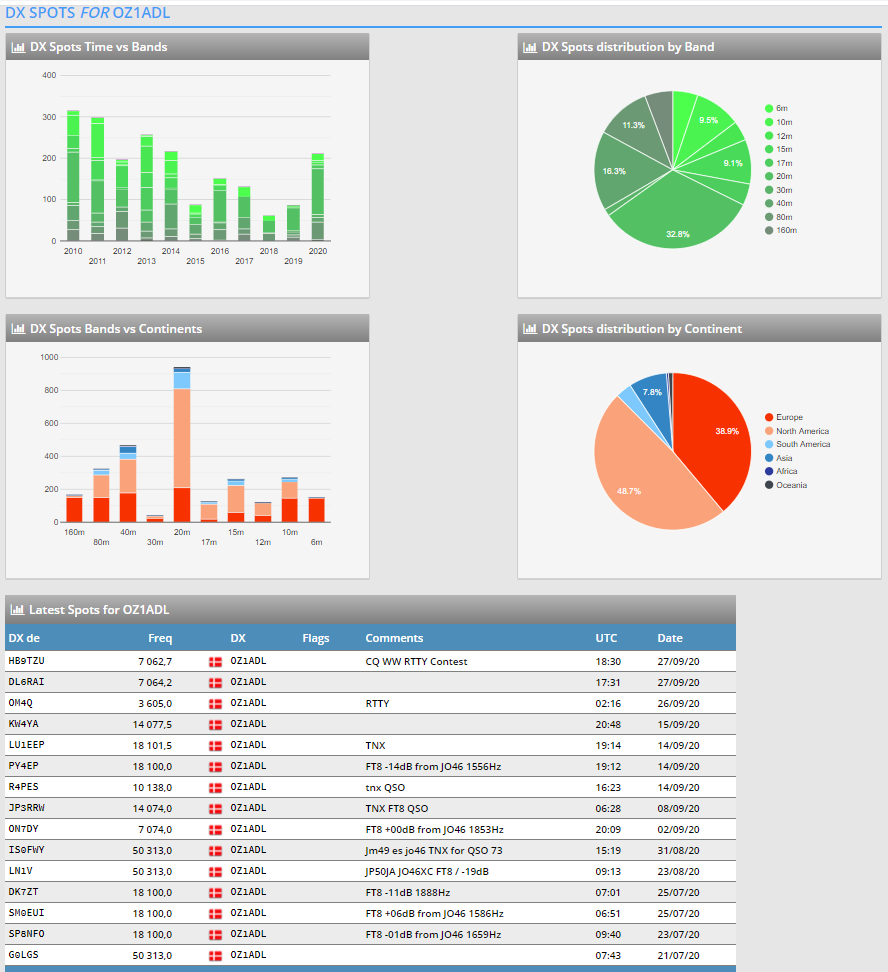Click chart icon beside DX Spots distribution by Continent
Image resolution: width=888 pixels, height=972 pixels.
pos(530,329)
